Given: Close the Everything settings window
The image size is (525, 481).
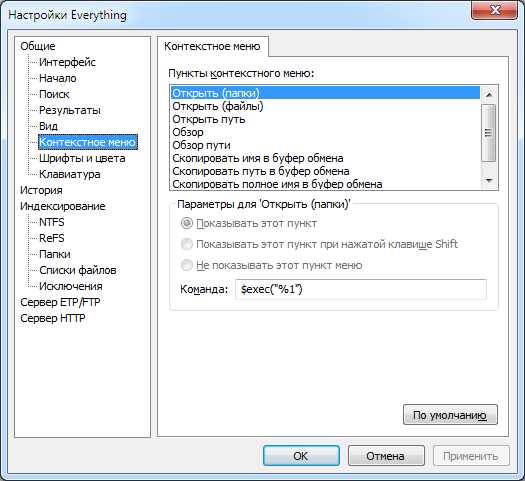Looking at the screenshot, I should tap(495, 10).
